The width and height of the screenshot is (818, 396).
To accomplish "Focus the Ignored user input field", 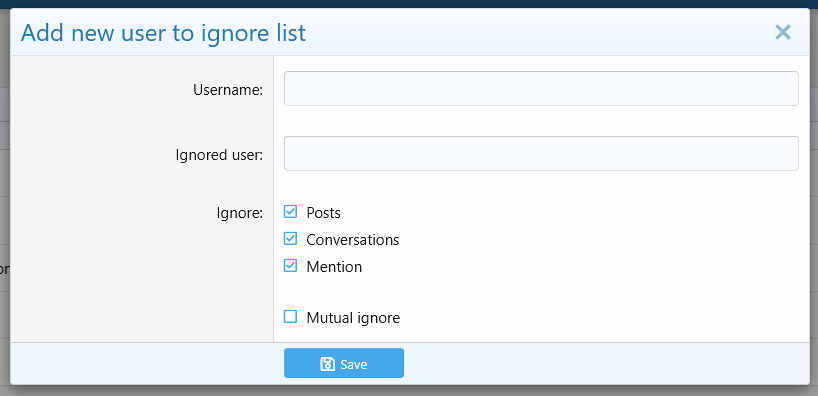I will (541, 153).
